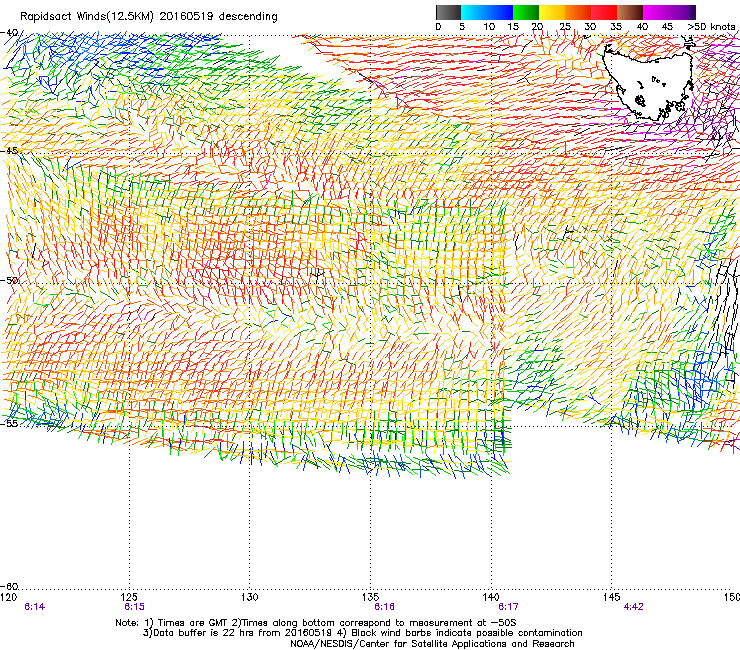Click the 130 longitude label

tap(250, 597)
